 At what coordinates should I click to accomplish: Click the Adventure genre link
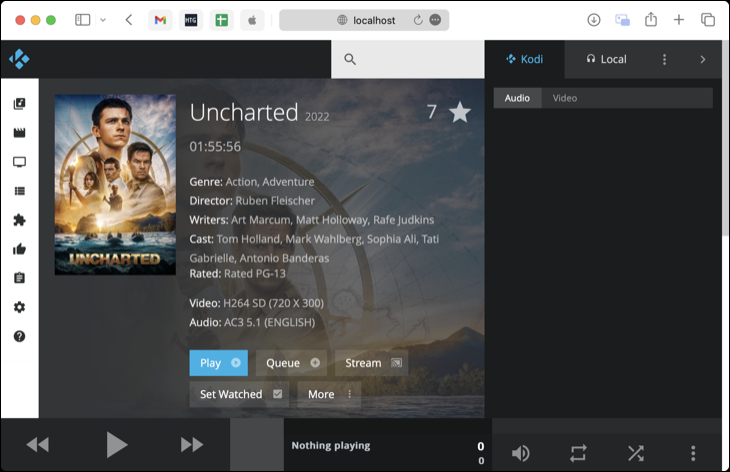[288, 182]
